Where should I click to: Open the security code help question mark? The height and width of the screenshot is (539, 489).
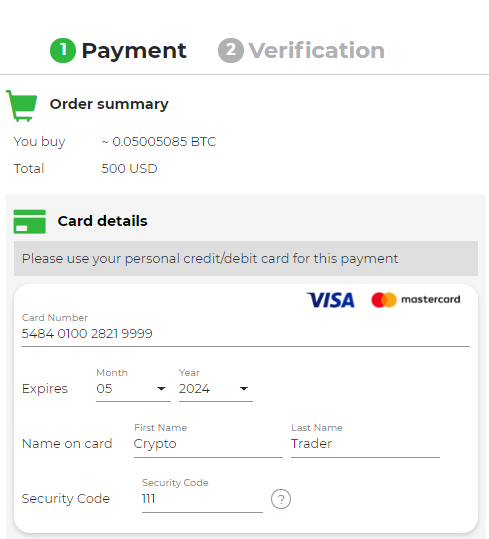tap(281, 499)
